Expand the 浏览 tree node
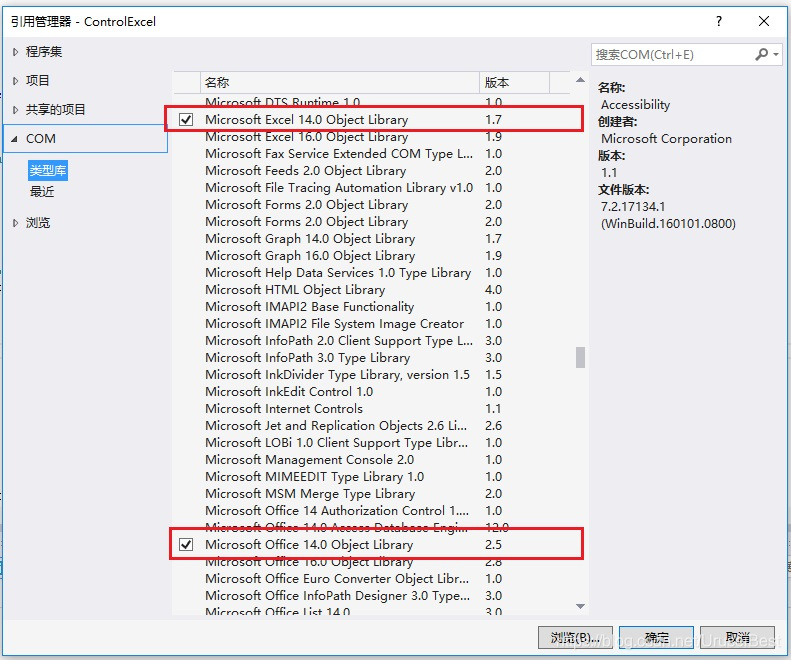 pyautogui.click(x=15, y=223)
